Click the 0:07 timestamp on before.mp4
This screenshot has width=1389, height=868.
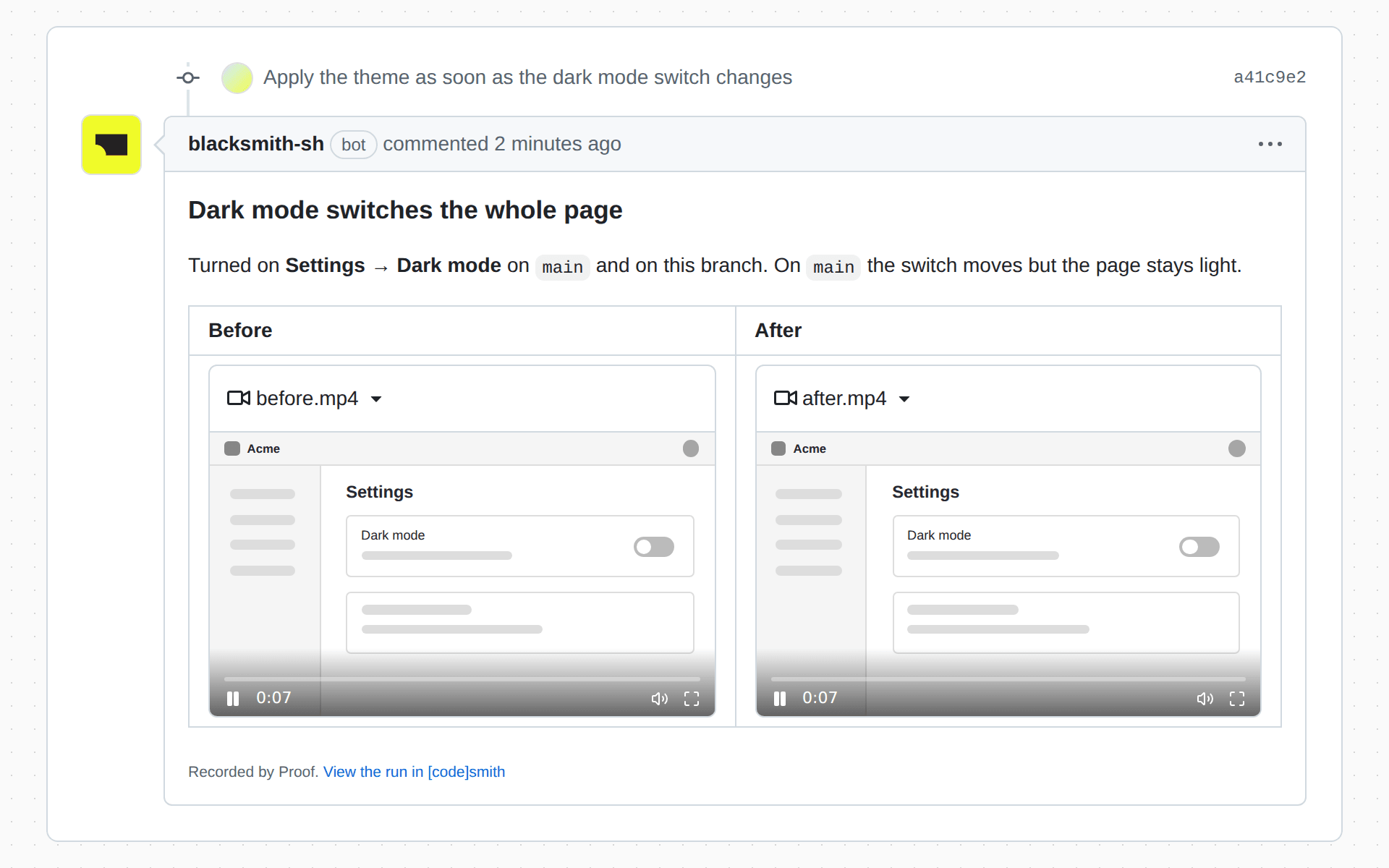(x=273, y=698)
